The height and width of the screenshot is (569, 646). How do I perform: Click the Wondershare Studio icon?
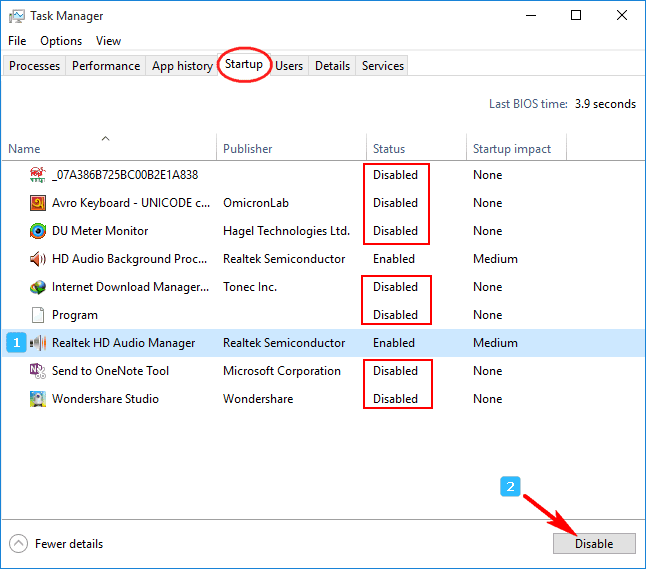[x=38, y=399]
